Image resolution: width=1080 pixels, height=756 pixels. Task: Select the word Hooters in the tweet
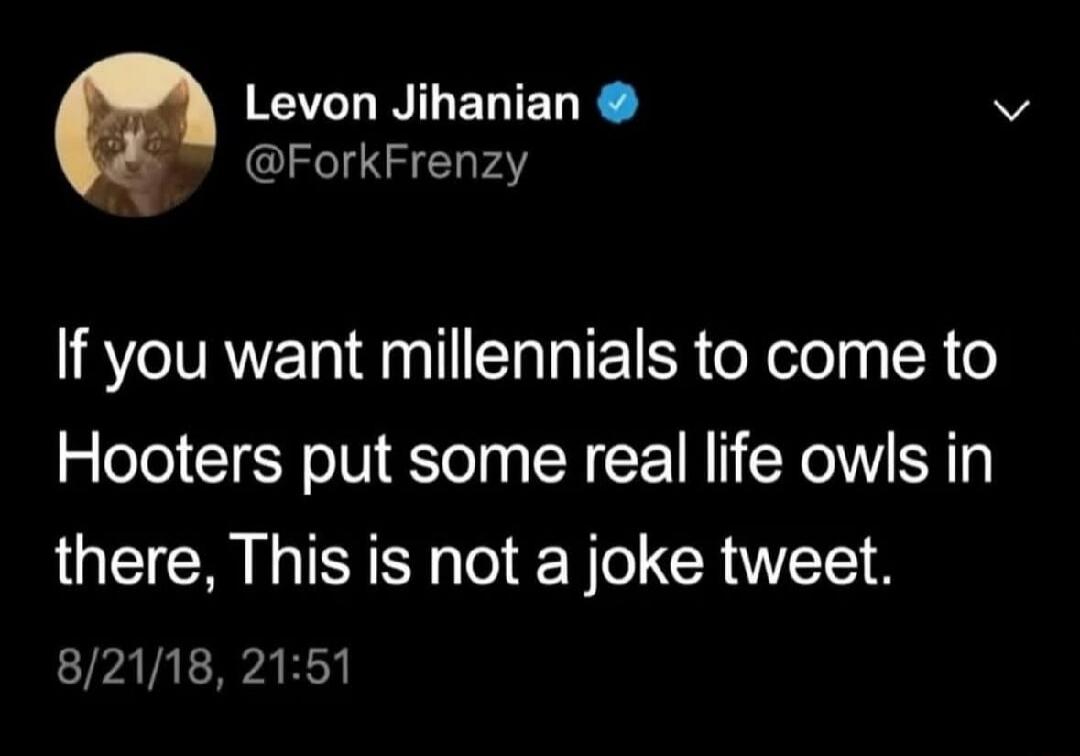pyautogui.click(x=165, y=460)
